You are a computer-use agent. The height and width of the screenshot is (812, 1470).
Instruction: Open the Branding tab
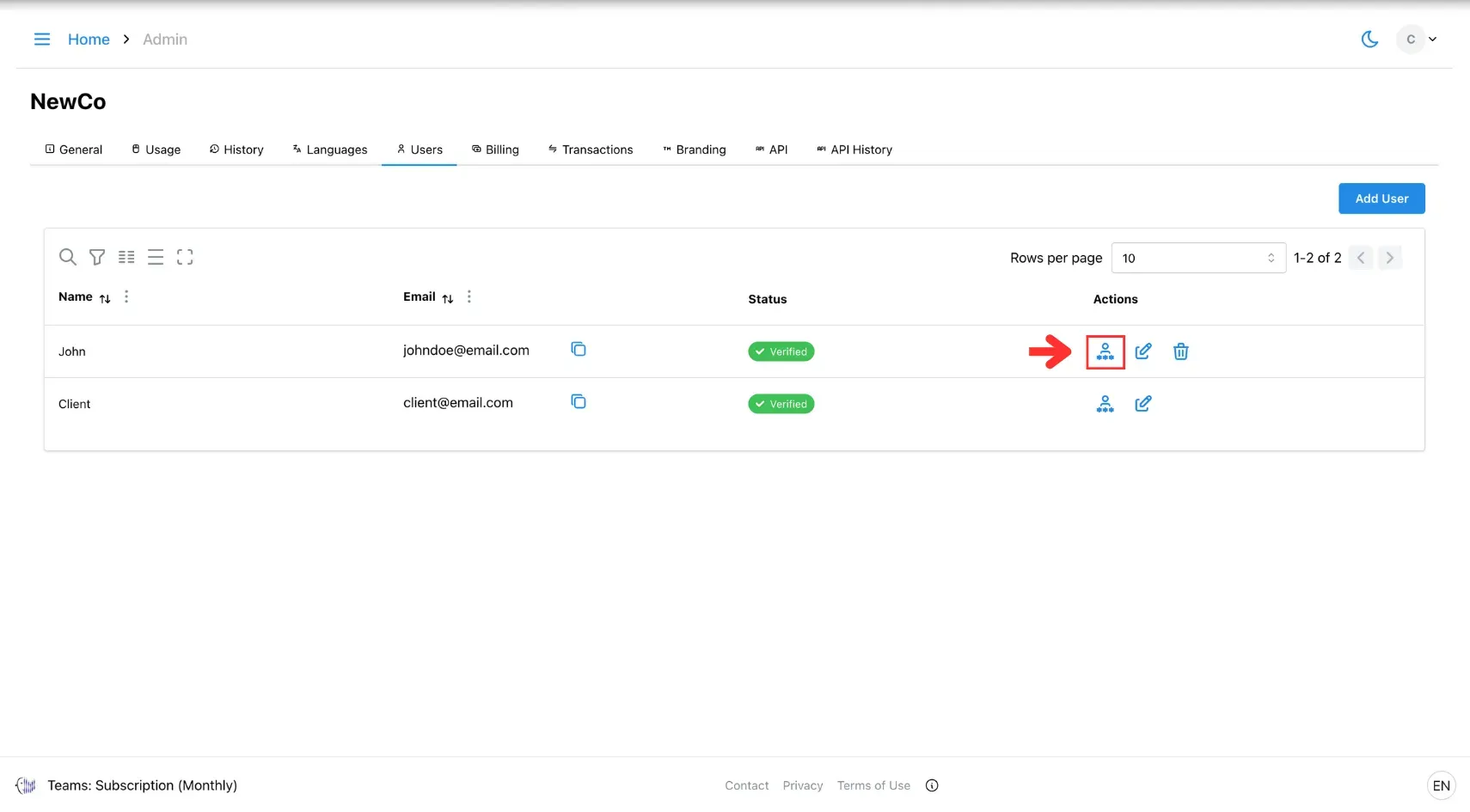[694, 150]
